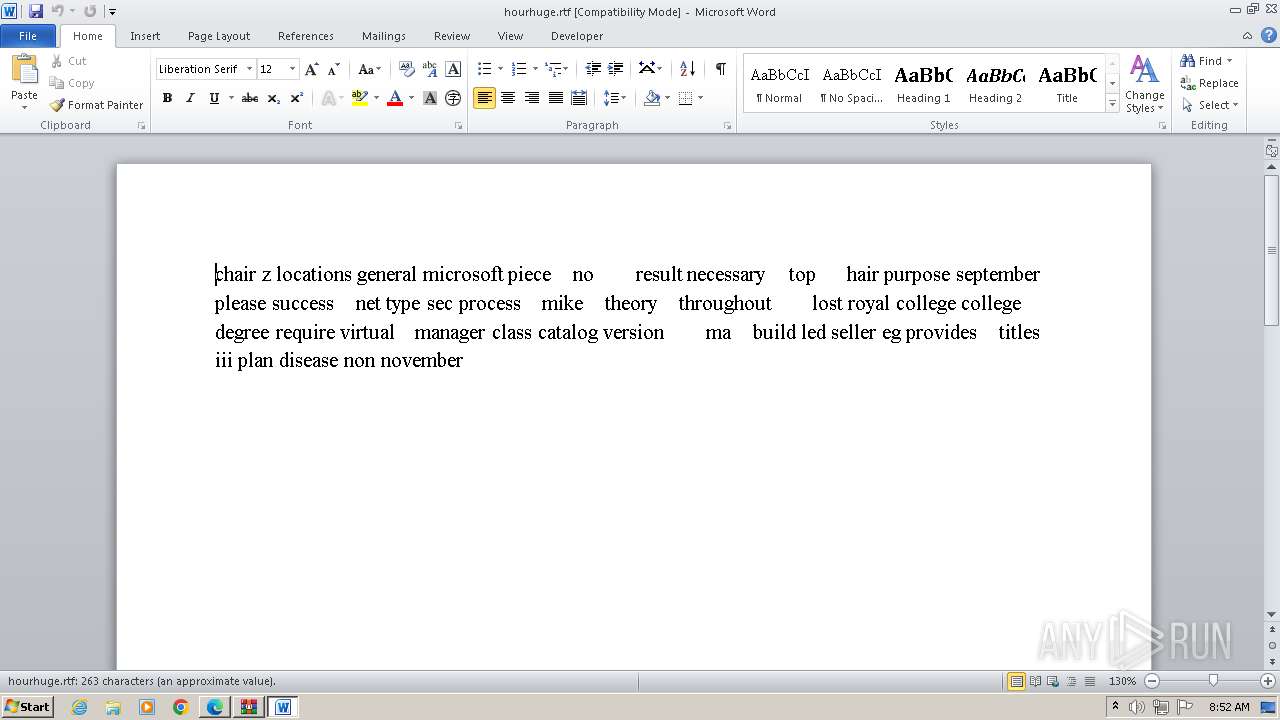Apply yellow text highlight color
This screenshot has height=720, width=1280.
[360, 98]
